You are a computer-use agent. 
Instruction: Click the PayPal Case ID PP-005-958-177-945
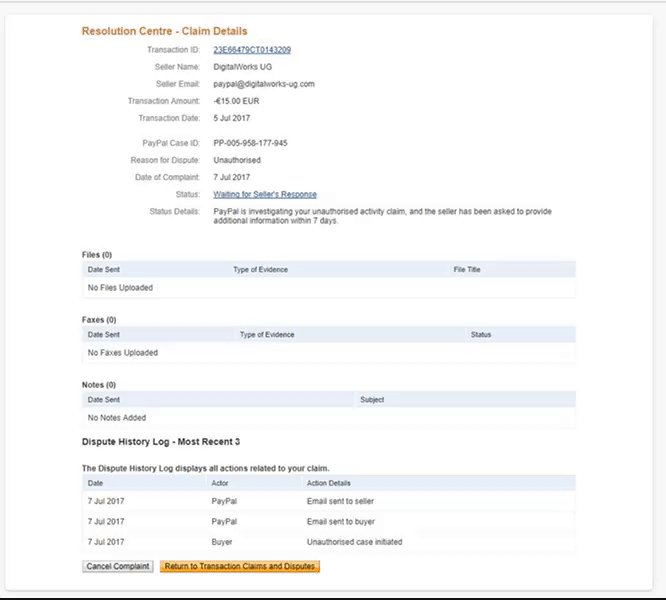[x=250, y=143]
